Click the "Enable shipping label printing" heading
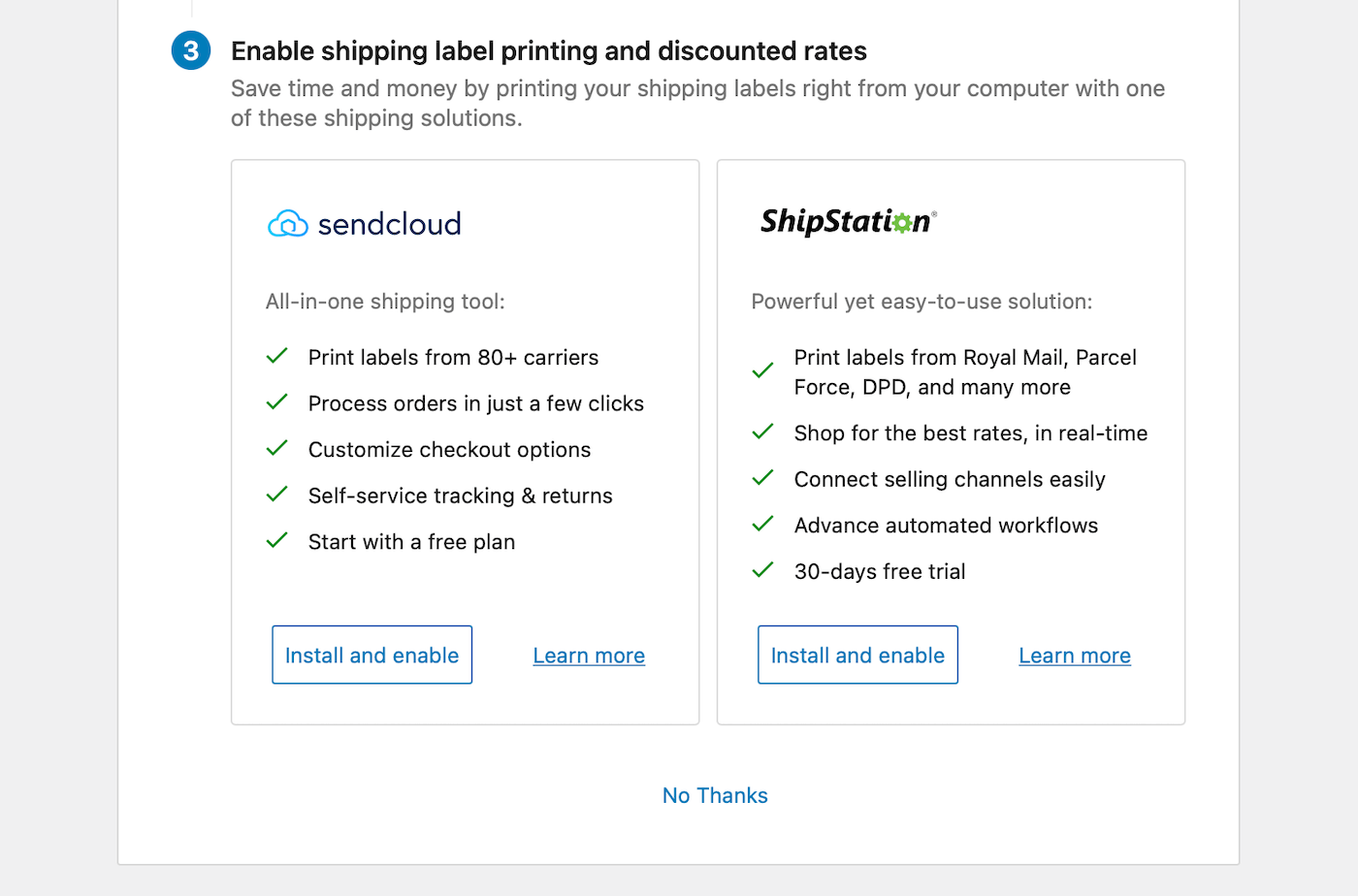The image size is (1358, 896). click(x=548, y=50)
